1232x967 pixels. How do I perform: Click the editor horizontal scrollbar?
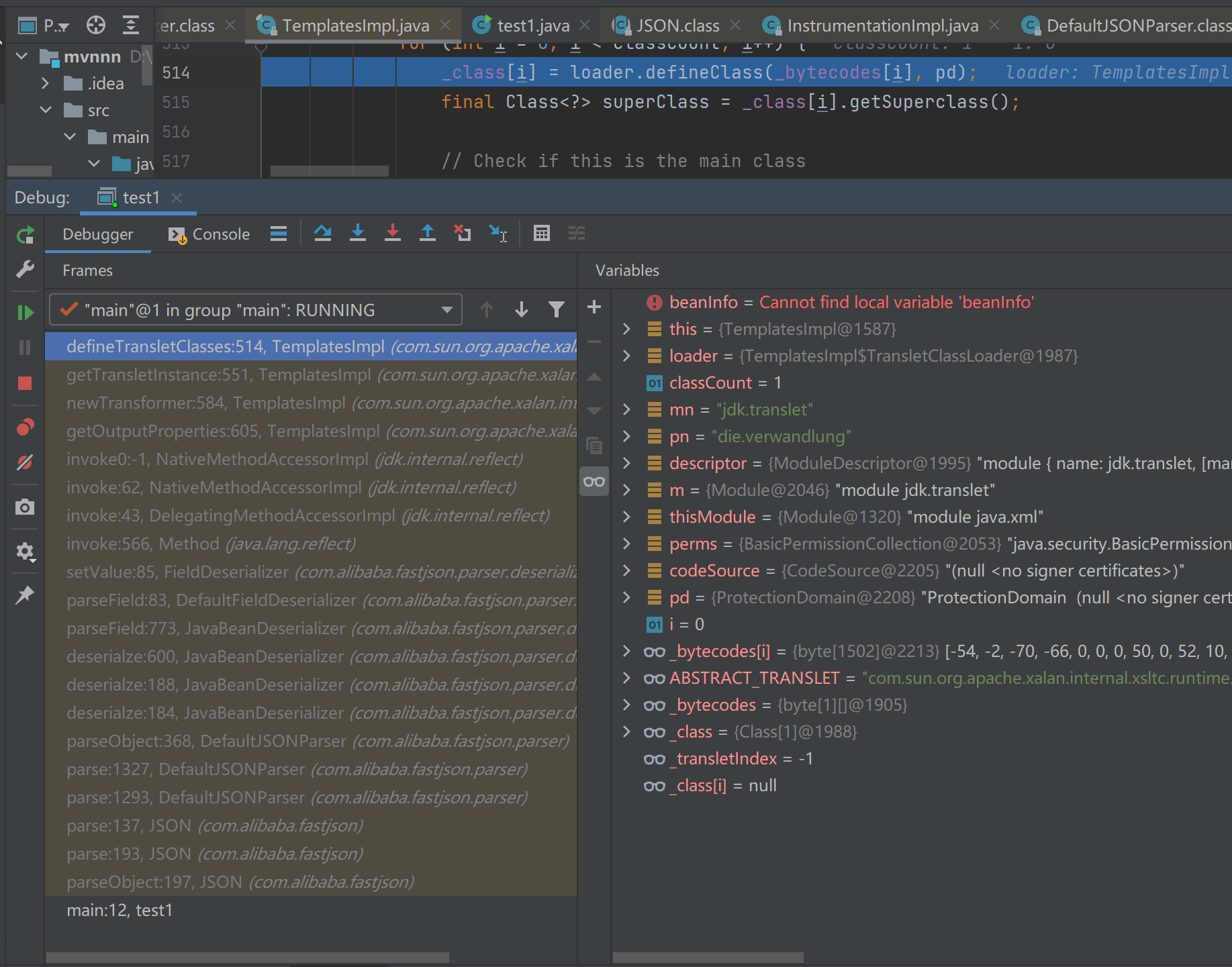(x=329, y=171)
